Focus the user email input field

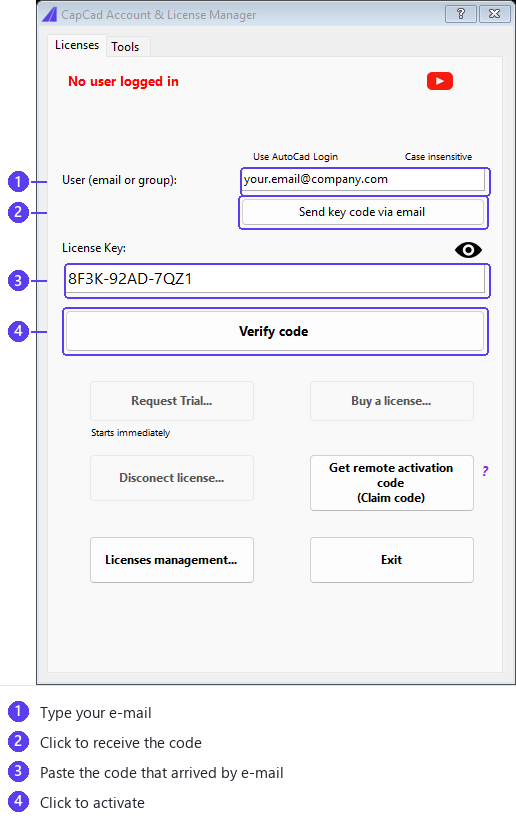coord(364,180)
